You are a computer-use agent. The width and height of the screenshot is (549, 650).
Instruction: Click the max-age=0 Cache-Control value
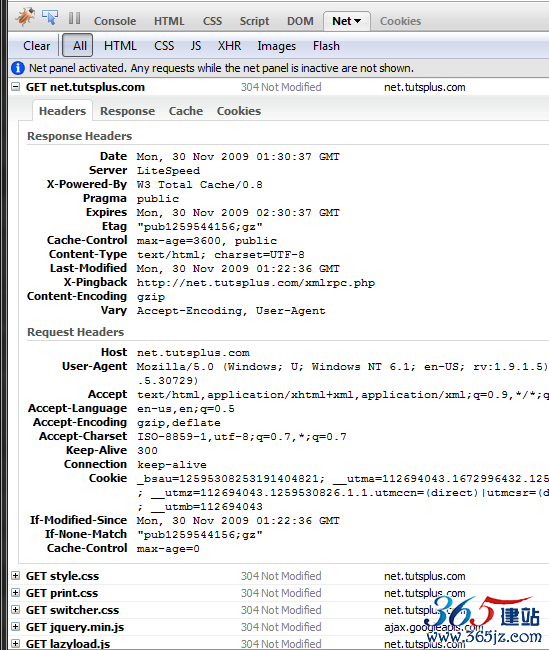tap(168, 549)
